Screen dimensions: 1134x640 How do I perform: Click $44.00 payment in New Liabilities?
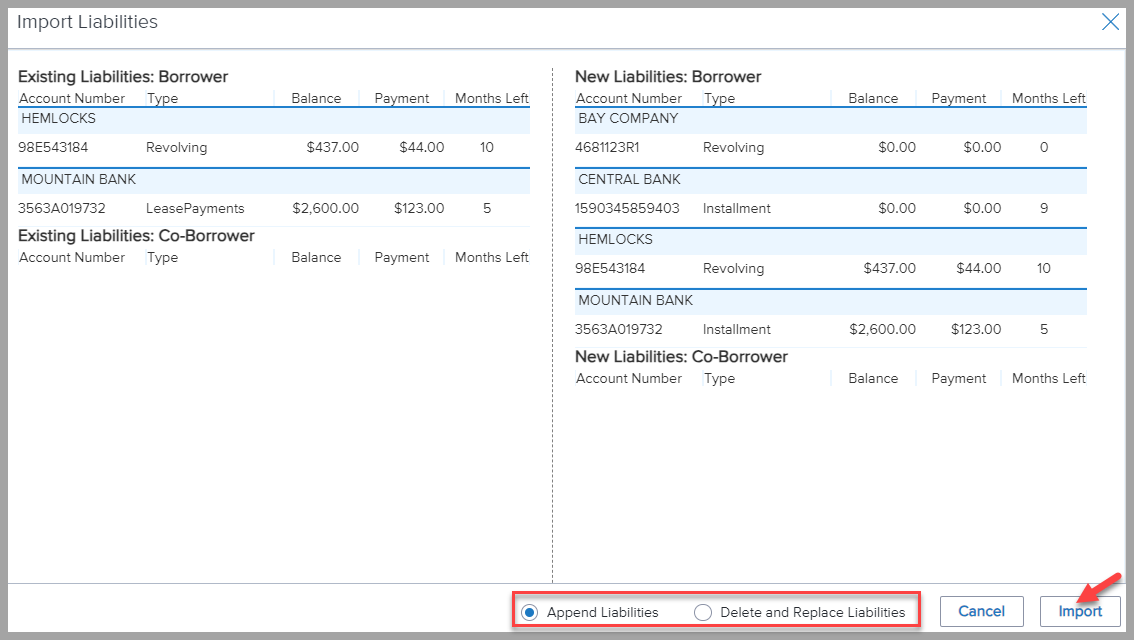(x=979, y=268)
